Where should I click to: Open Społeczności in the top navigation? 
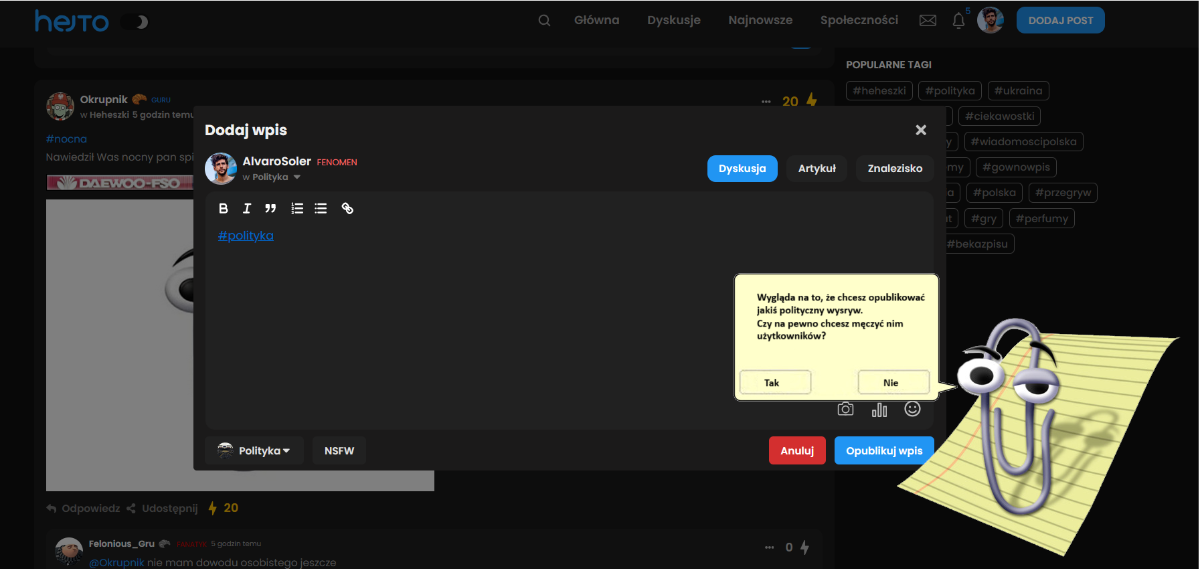858,20
